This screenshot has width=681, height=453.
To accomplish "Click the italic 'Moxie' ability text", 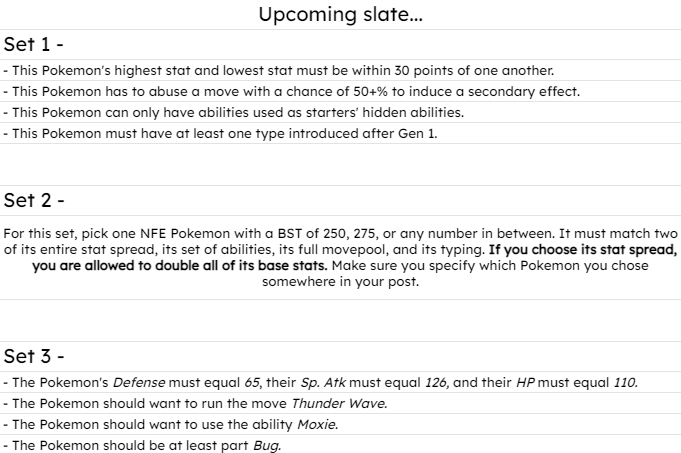I will click(317, 424).
